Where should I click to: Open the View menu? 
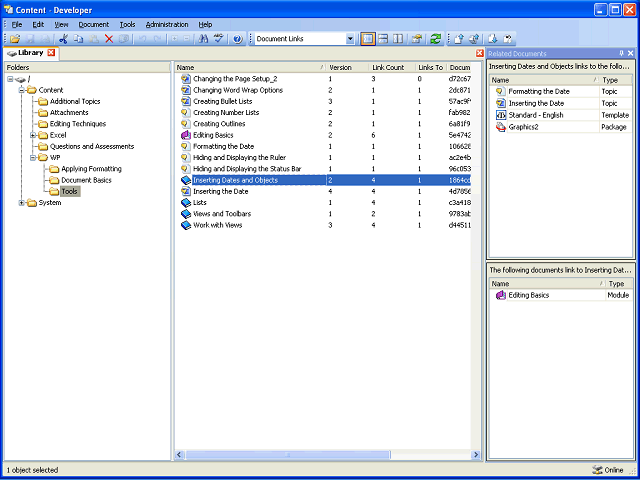point(61,24)
